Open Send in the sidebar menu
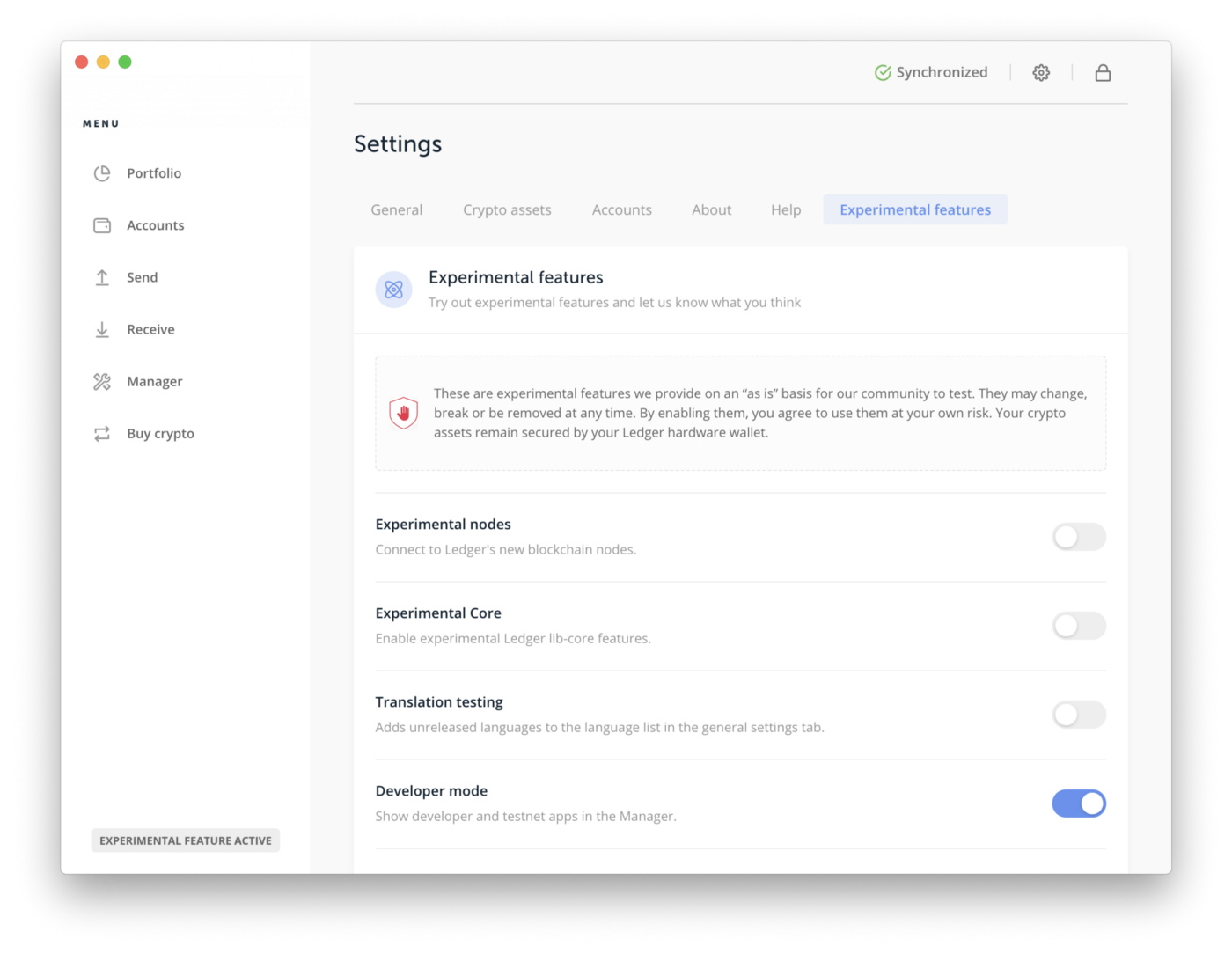 [x=142, y=277]
